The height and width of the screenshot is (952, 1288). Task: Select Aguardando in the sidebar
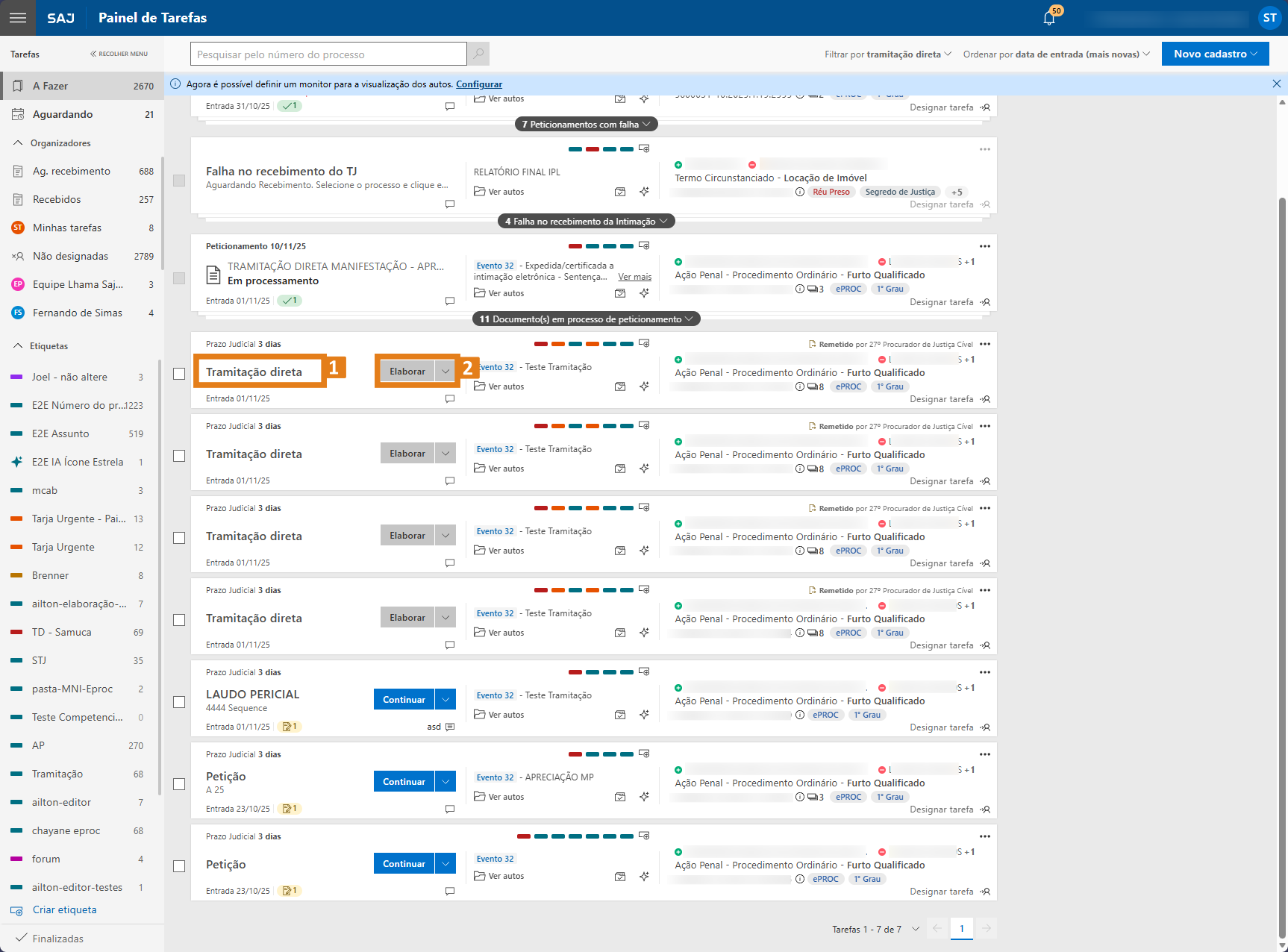coord(63,114)
